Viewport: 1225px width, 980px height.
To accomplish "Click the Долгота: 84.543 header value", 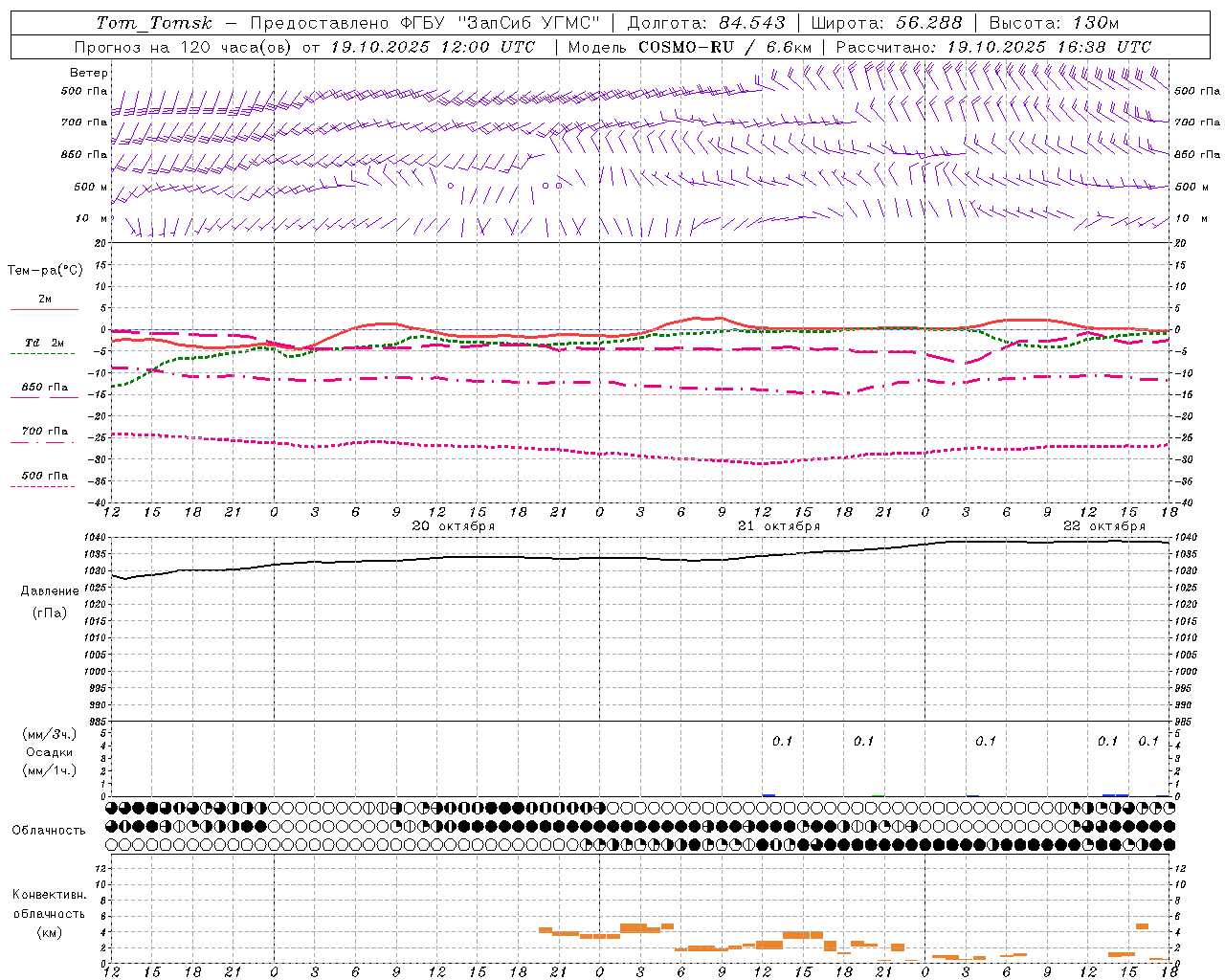I will coord(706,23).
